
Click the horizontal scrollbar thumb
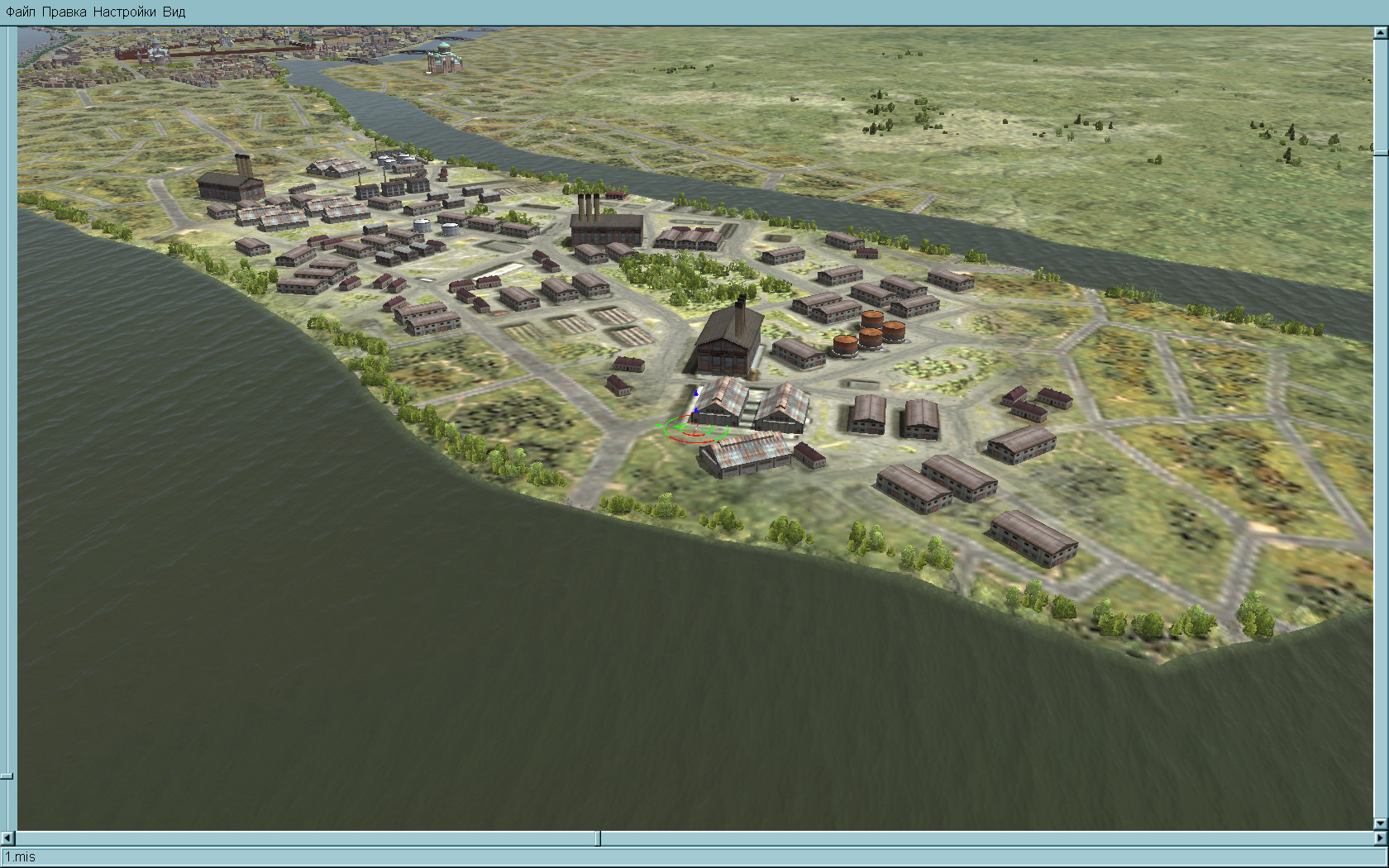coord(599,838)
